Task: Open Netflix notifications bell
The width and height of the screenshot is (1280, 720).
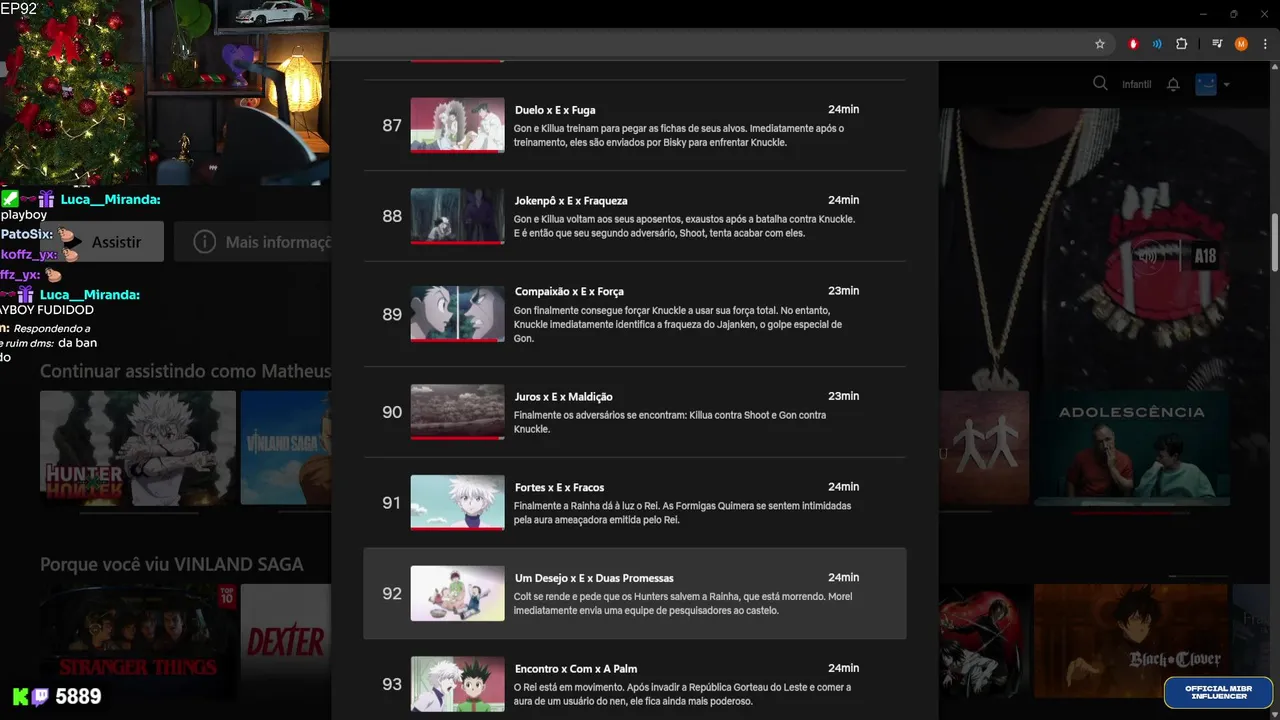Action: (x=1173, y=84)
